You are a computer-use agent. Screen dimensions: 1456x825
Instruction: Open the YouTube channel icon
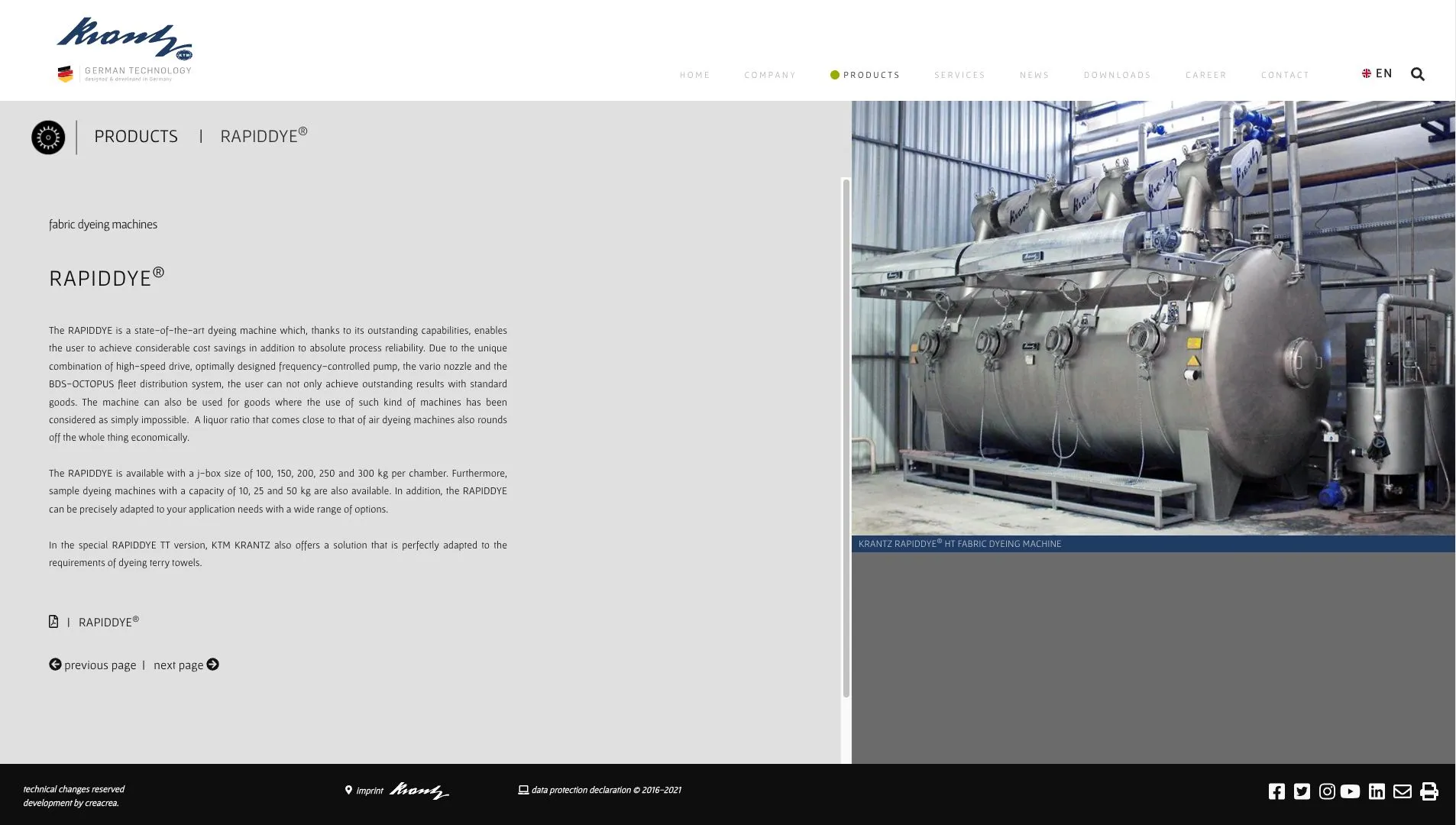point(1350,791)
